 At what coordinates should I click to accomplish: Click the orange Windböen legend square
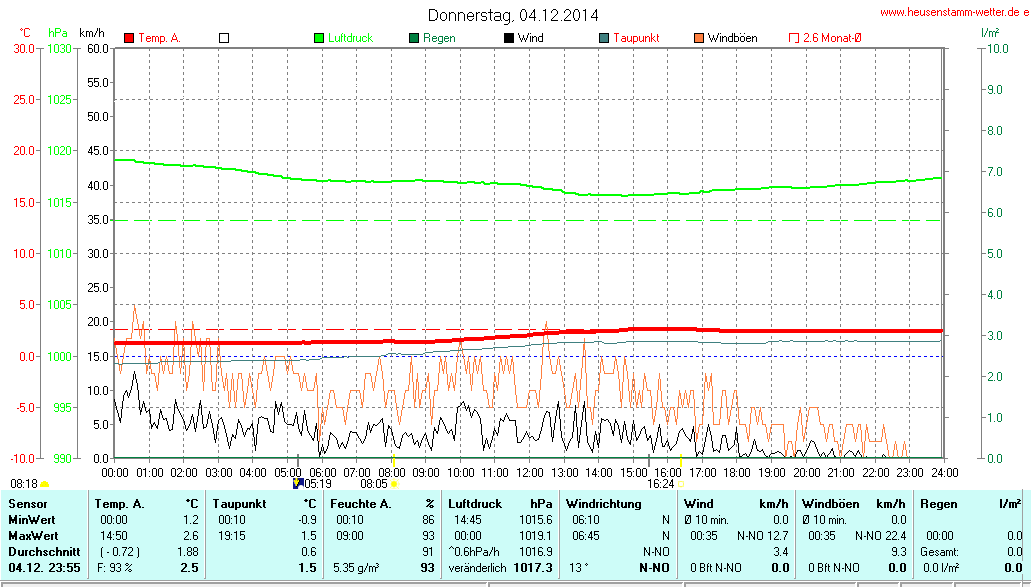click(698, 38)
